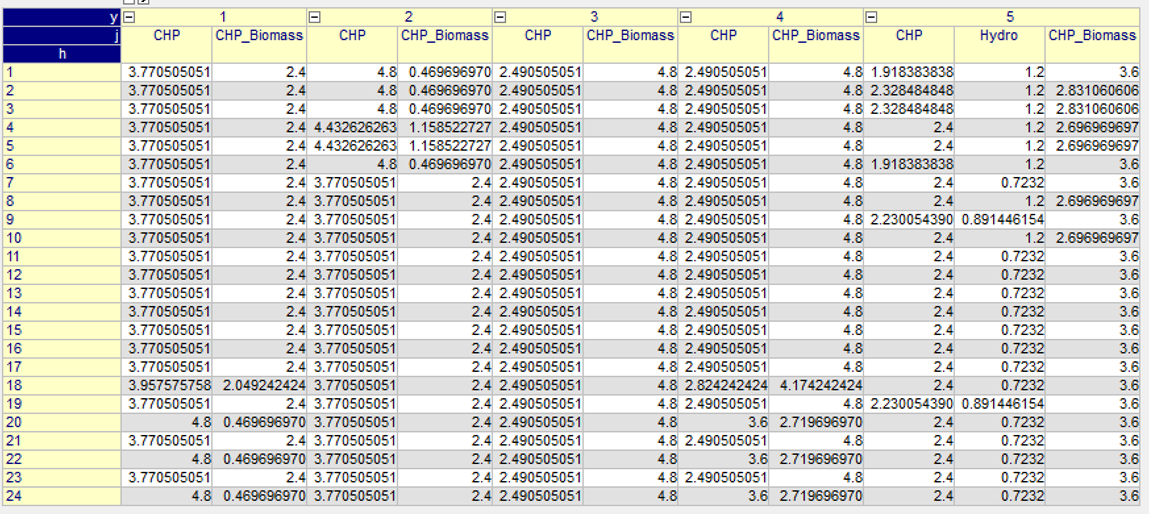Select row header 20 in h column
Screen dimensions: 1149x514
coord(61,422)
